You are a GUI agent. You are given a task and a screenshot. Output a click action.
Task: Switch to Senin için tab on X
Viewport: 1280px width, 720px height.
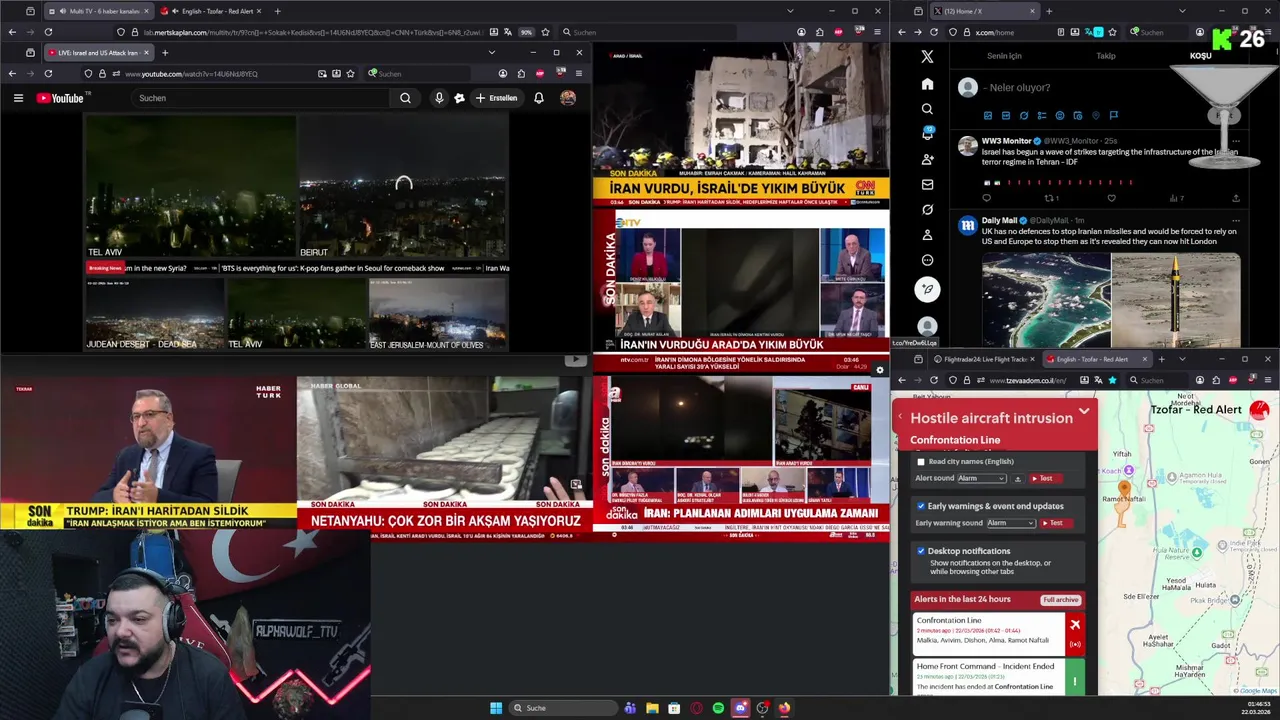(1004, 56)
